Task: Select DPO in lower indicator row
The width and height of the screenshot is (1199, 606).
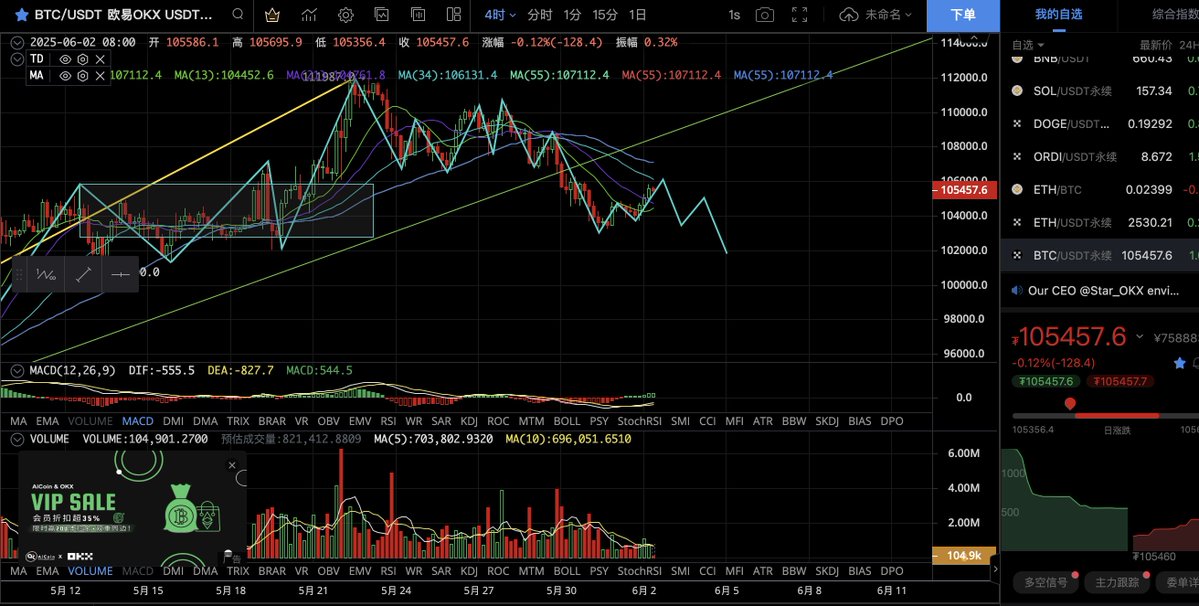Action: point(892,571)
